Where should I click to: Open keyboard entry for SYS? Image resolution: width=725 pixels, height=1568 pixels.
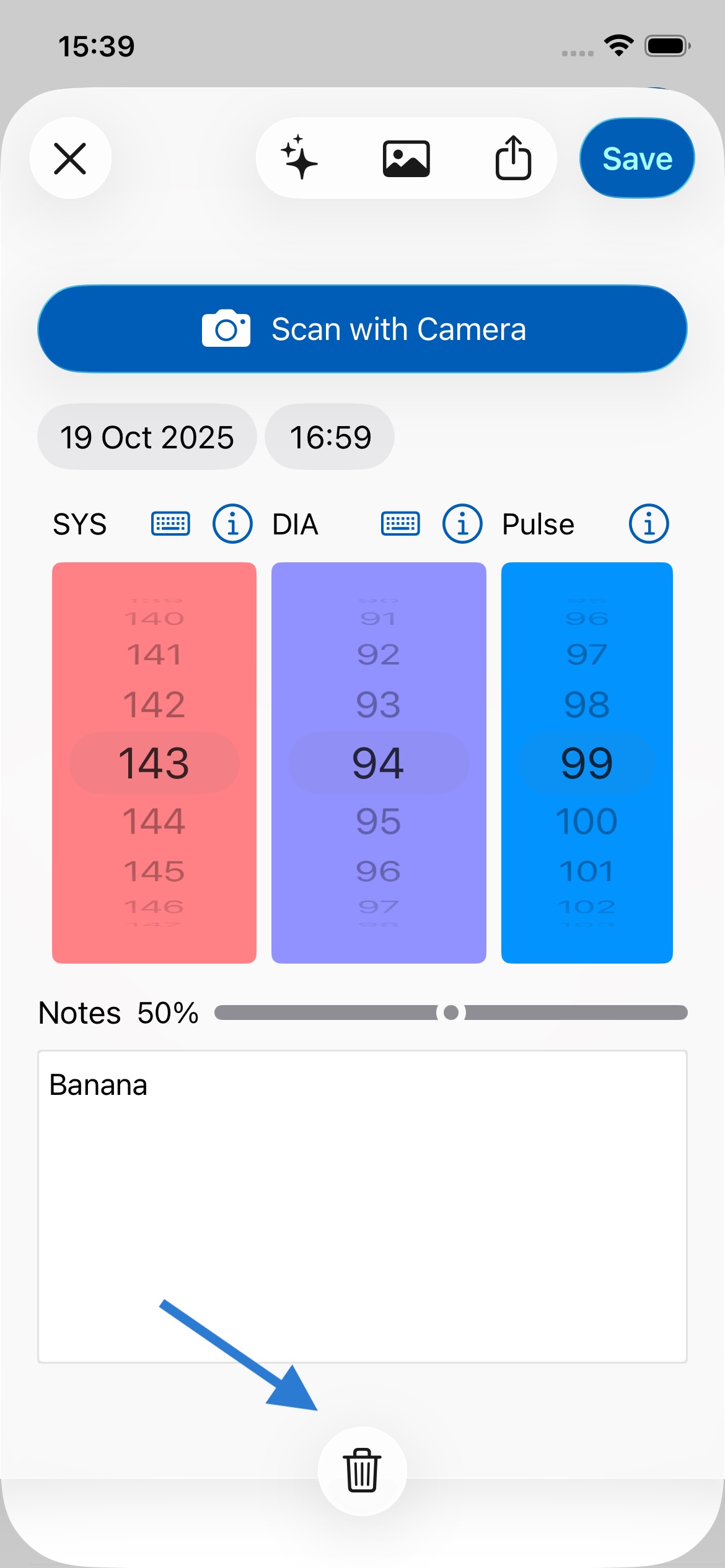170,524
